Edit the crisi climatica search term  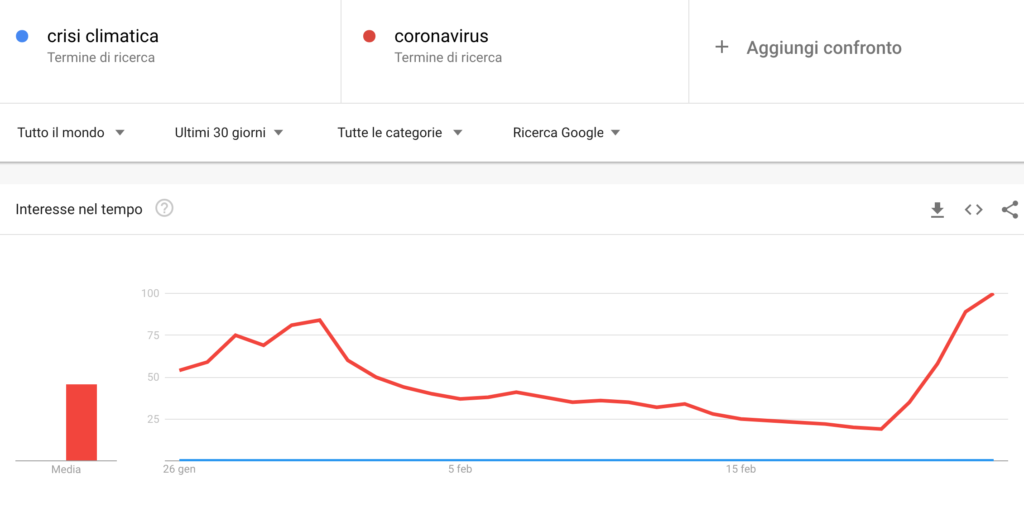click(x=103, y=35)
